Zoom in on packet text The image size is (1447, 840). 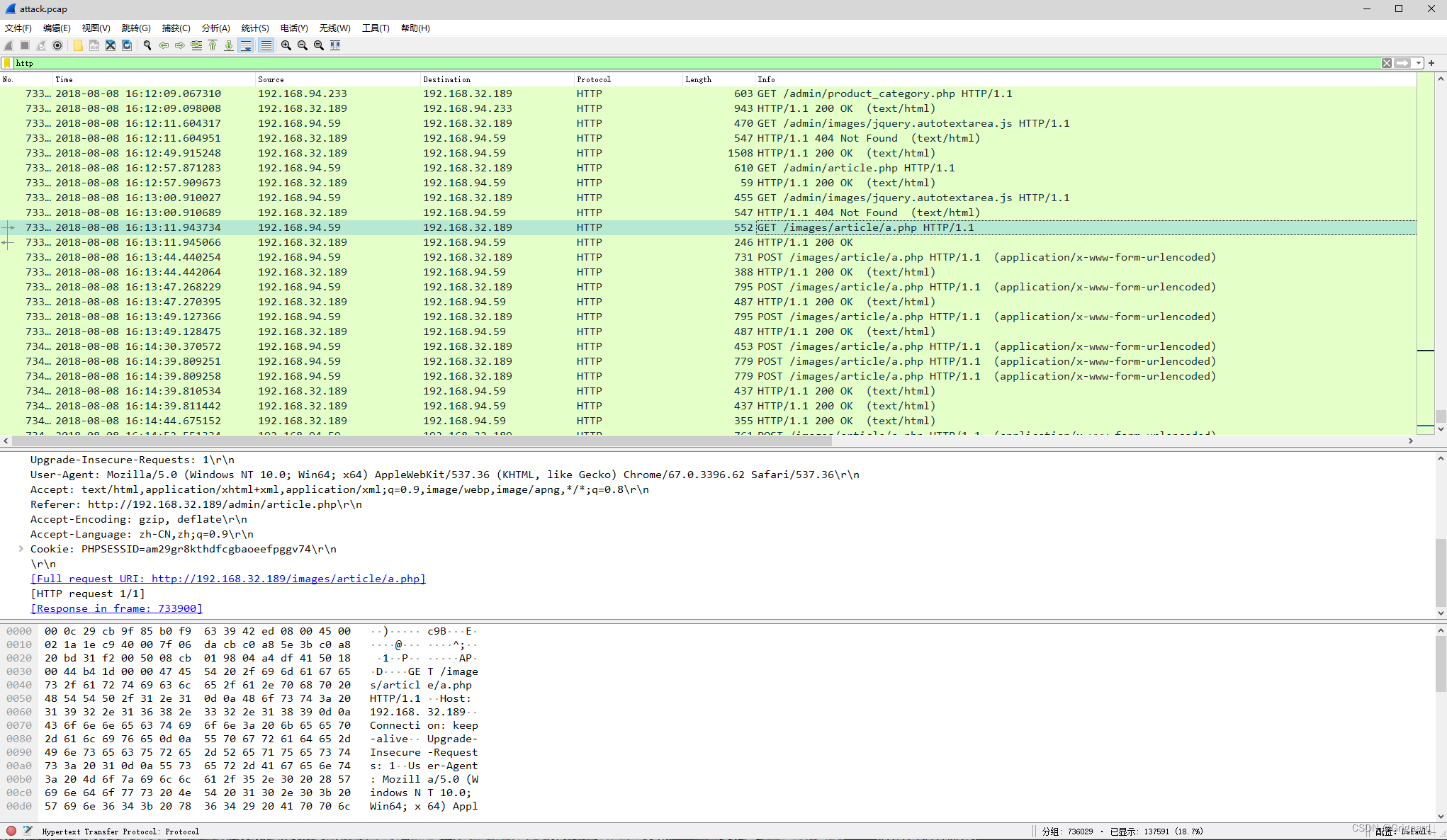click(x=286, y=45)
